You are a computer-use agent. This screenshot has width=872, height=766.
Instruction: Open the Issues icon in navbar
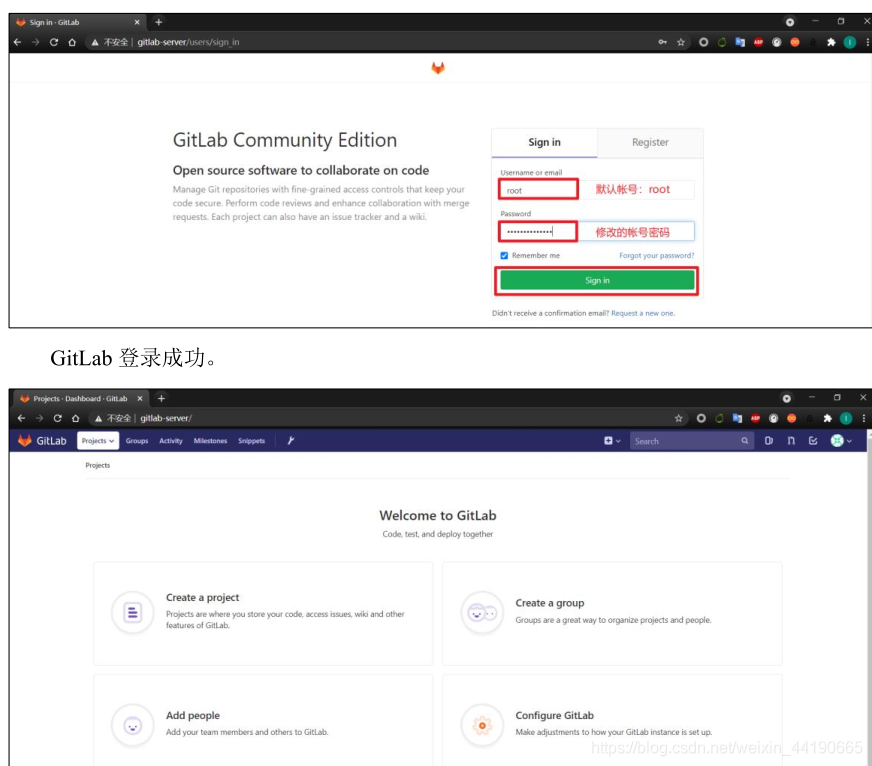coord(769,441)
